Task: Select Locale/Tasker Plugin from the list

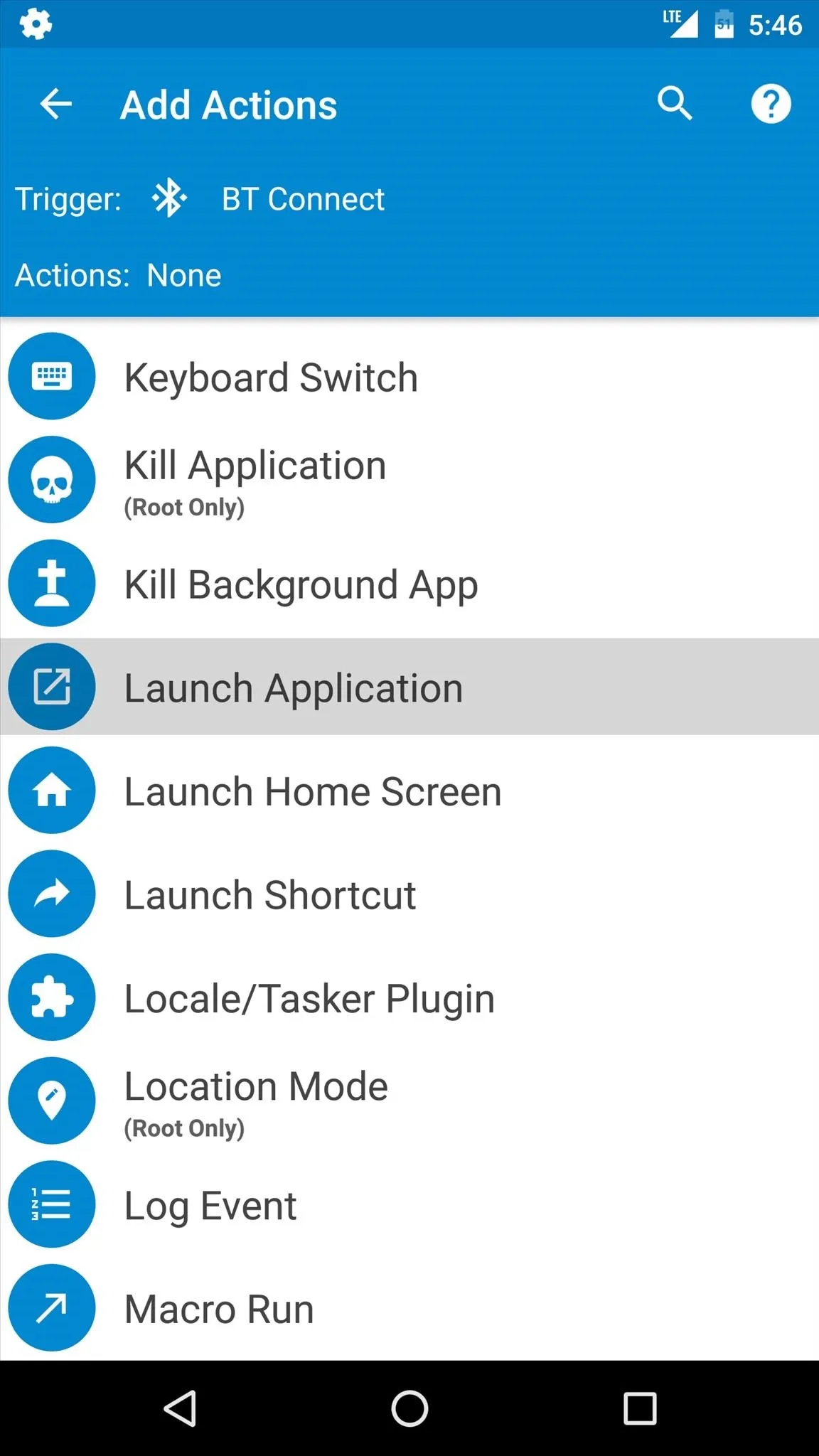Action: tap(409, 997)
